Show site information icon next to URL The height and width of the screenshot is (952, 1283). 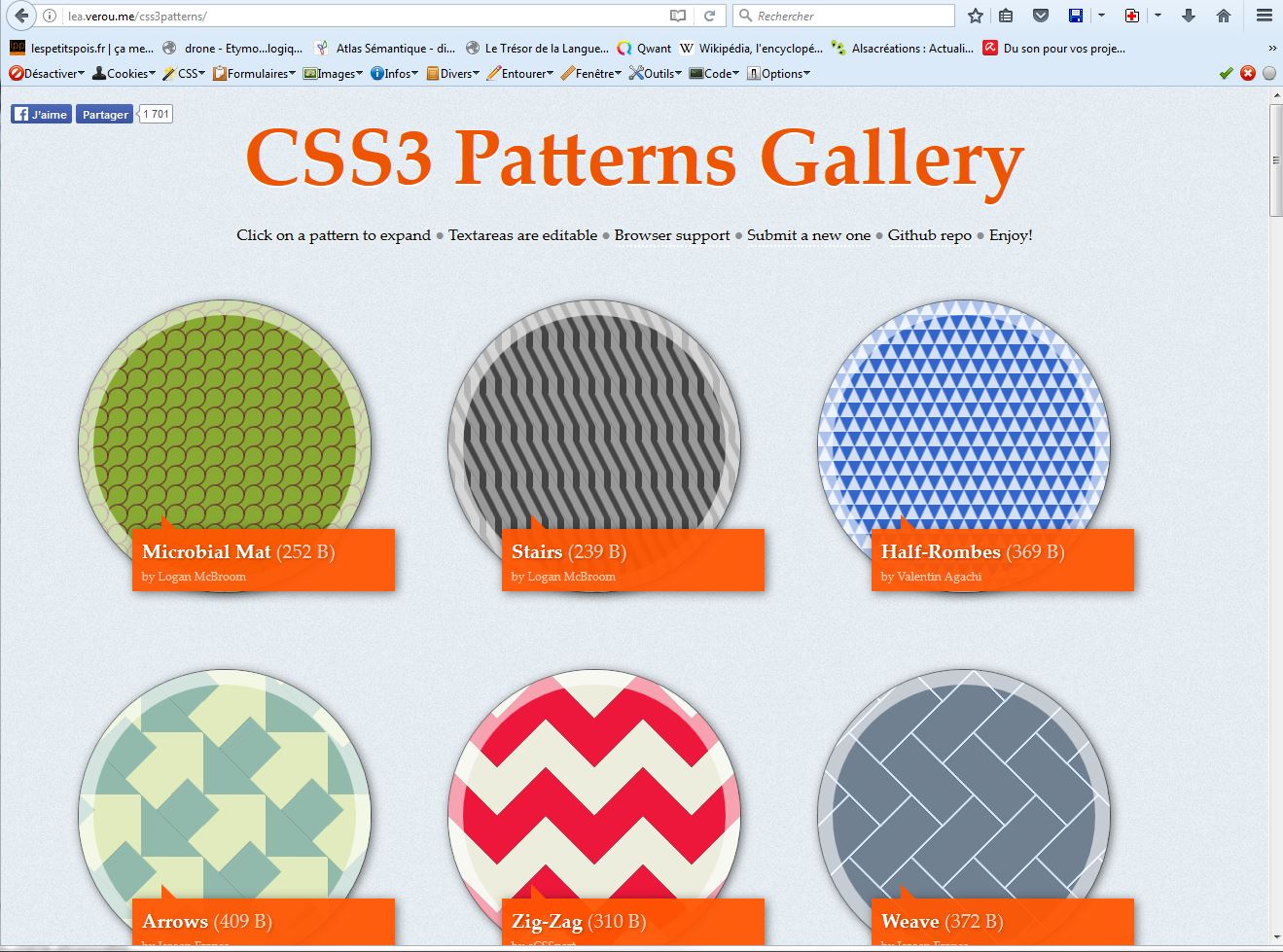[51, 16]
